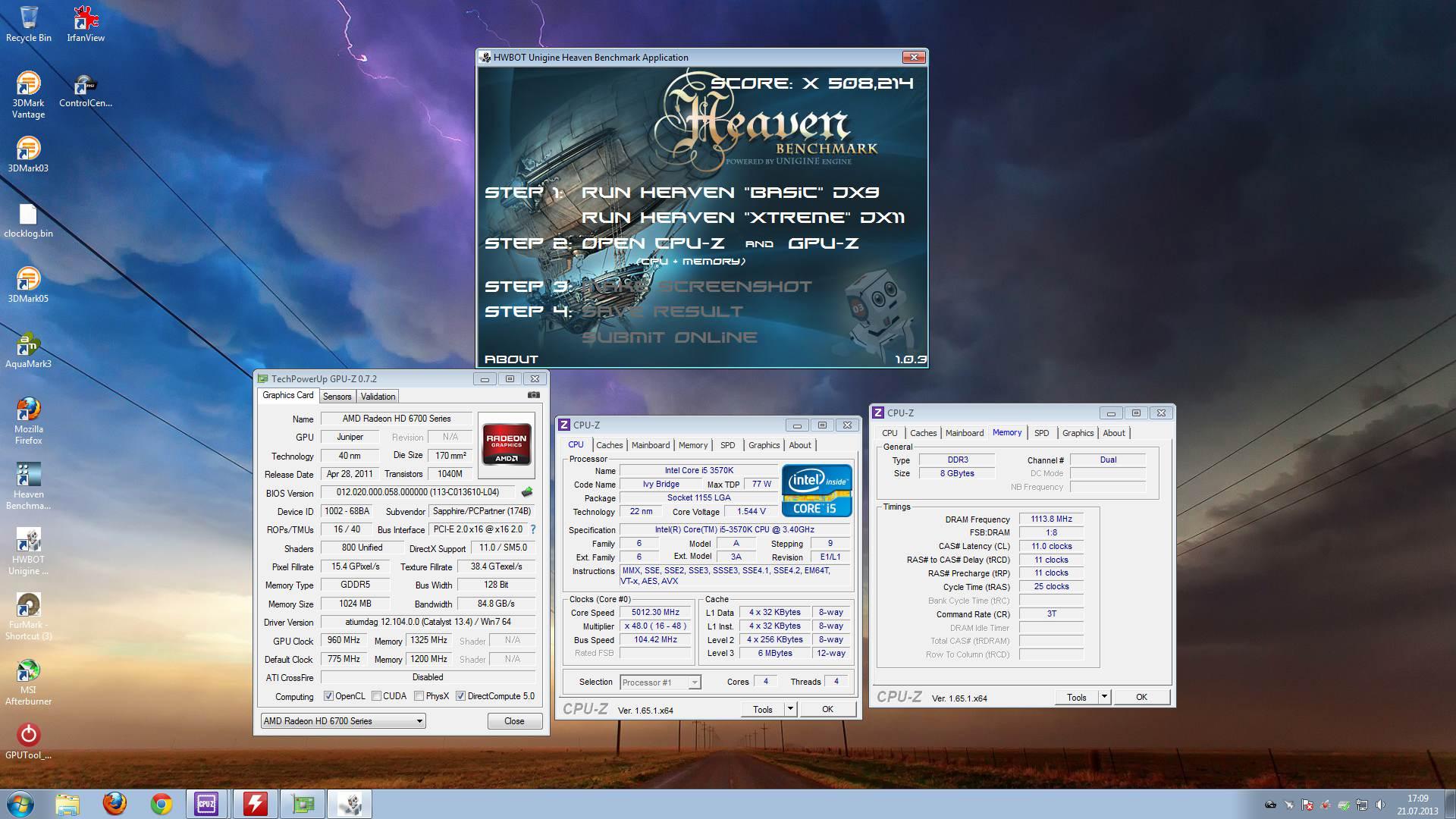Open Windows Explorer from taskbar

click(x=67, y=803)
